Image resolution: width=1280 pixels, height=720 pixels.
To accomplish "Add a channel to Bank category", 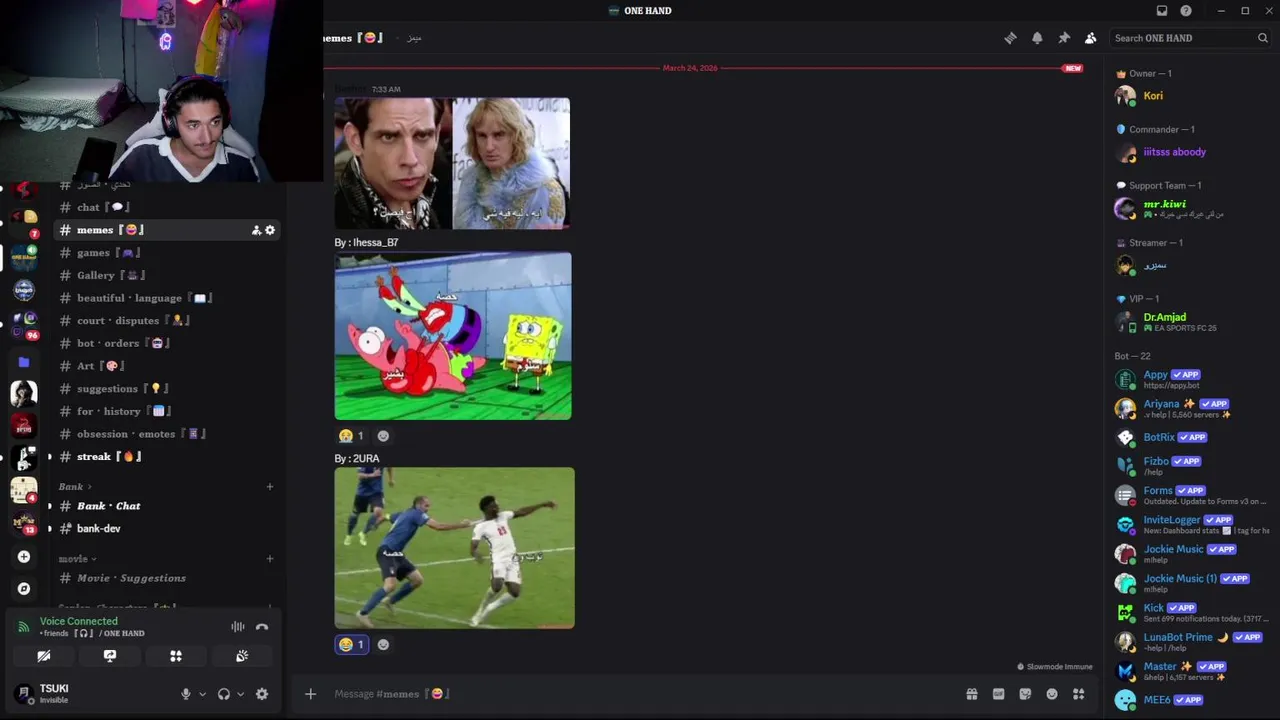I will [x=269, y=487].
